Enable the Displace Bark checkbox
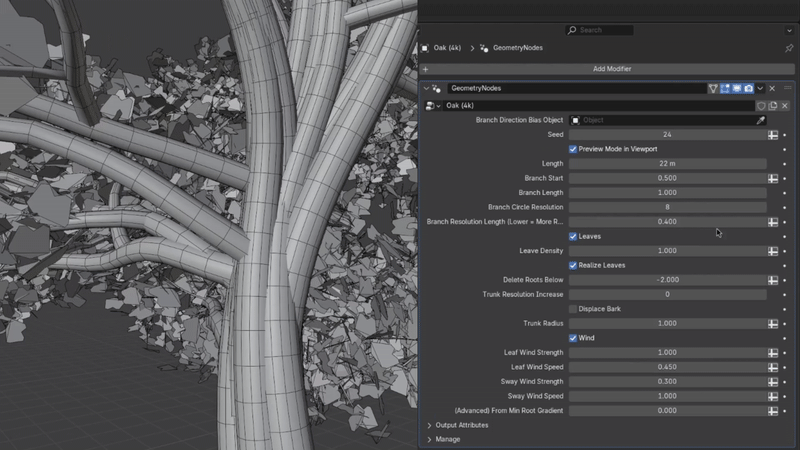Screen dimensions: 800x450 (573, 309)
